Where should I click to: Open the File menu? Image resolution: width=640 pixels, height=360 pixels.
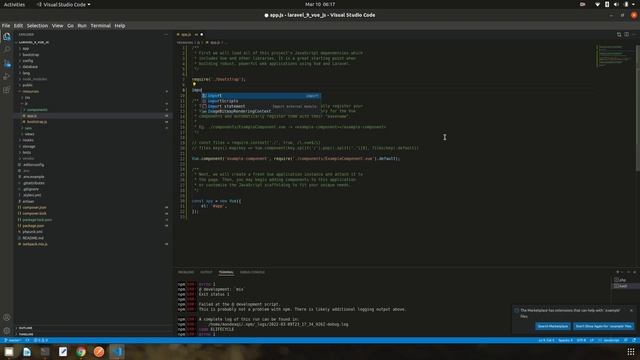pos(6,26)
